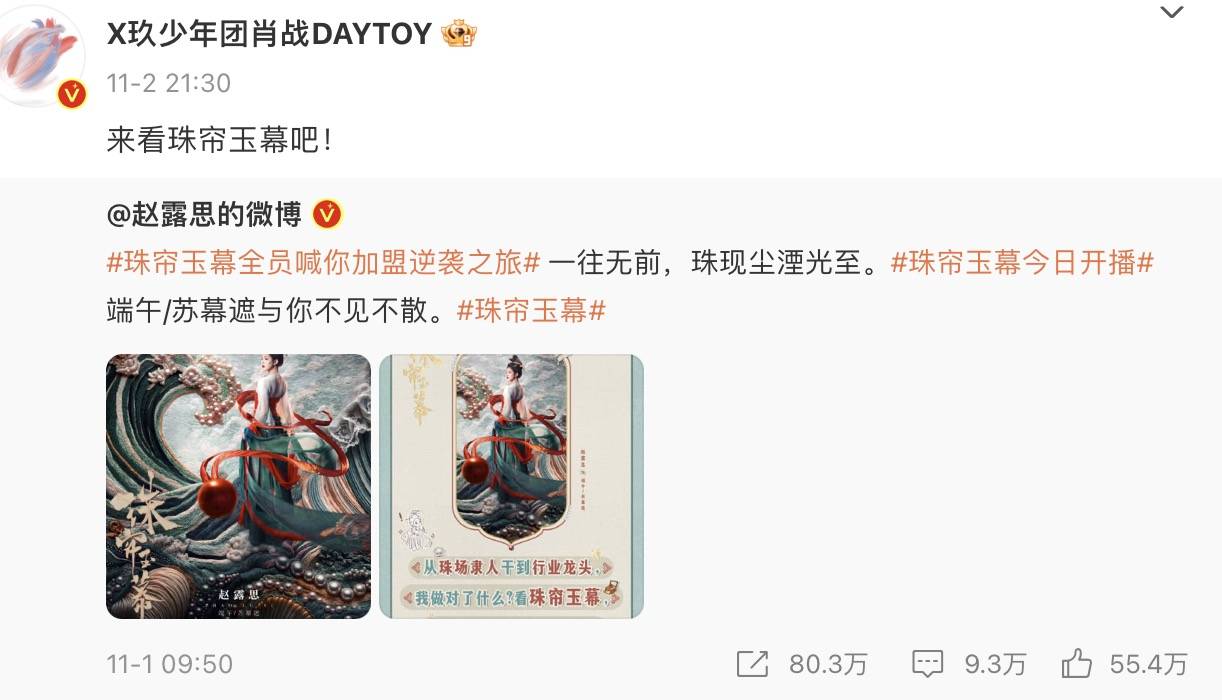Click the X玖少年团肖战DAYTOY profile avatar
The image size is (1222, 700).
point(42,56)
